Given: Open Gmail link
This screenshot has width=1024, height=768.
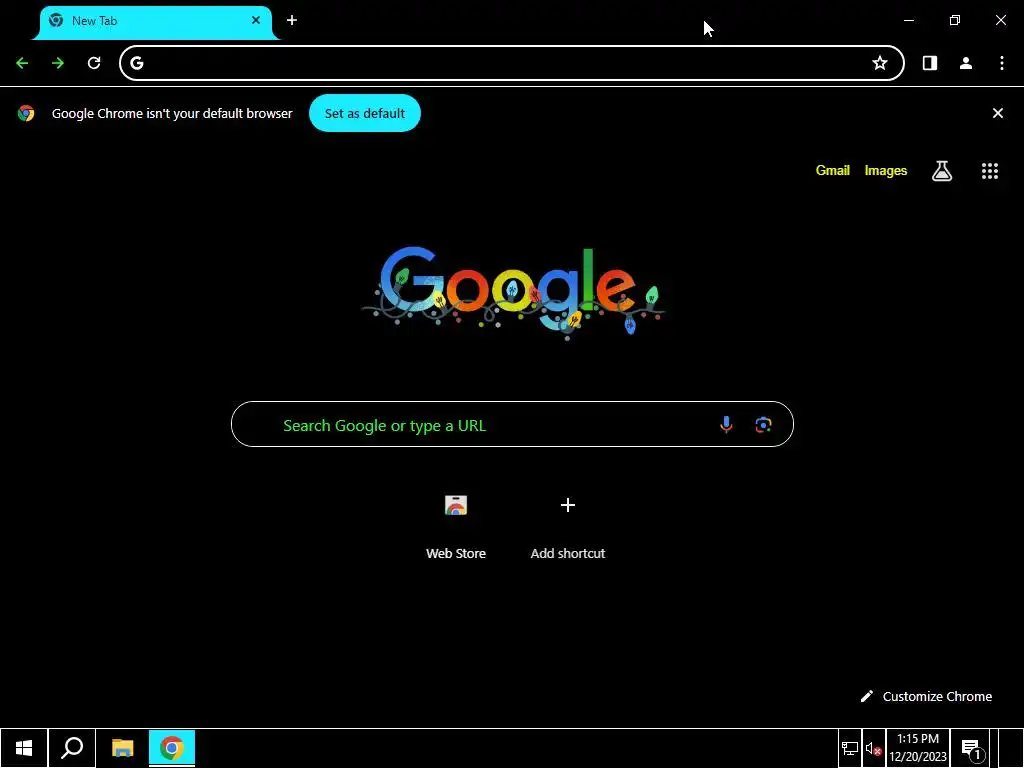Looking at the screenshot, I should click(x=833, y=170).
